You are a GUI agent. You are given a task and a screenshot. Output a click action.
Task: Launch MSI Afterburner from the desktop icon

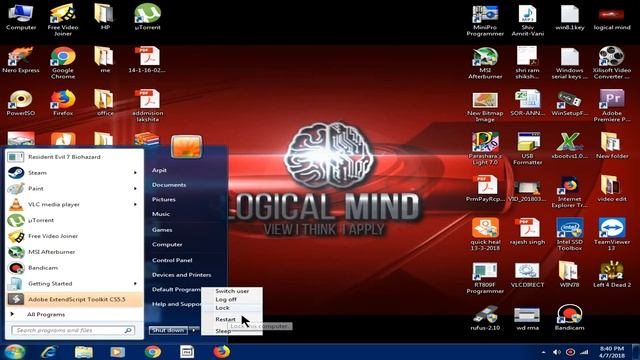coord(485,63)
